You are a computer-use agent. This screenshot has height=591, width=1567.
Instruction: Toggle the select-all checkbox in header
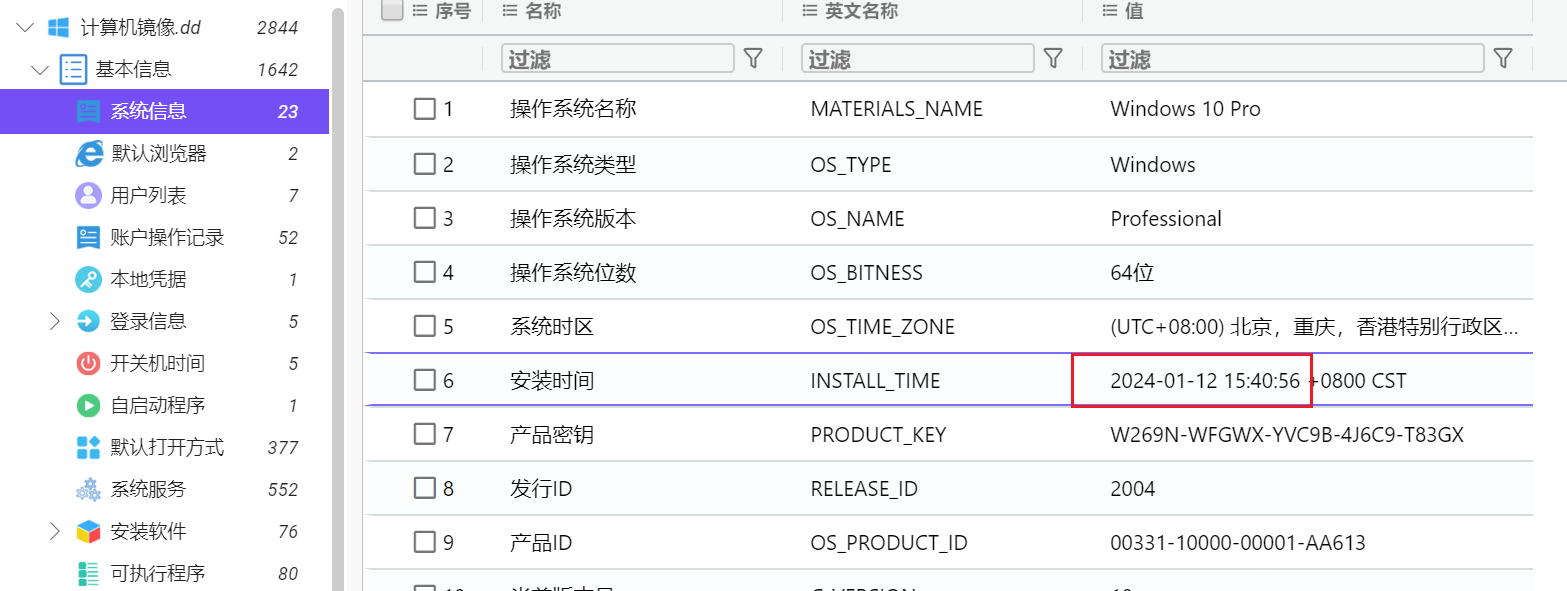click(x=393, y=10)
